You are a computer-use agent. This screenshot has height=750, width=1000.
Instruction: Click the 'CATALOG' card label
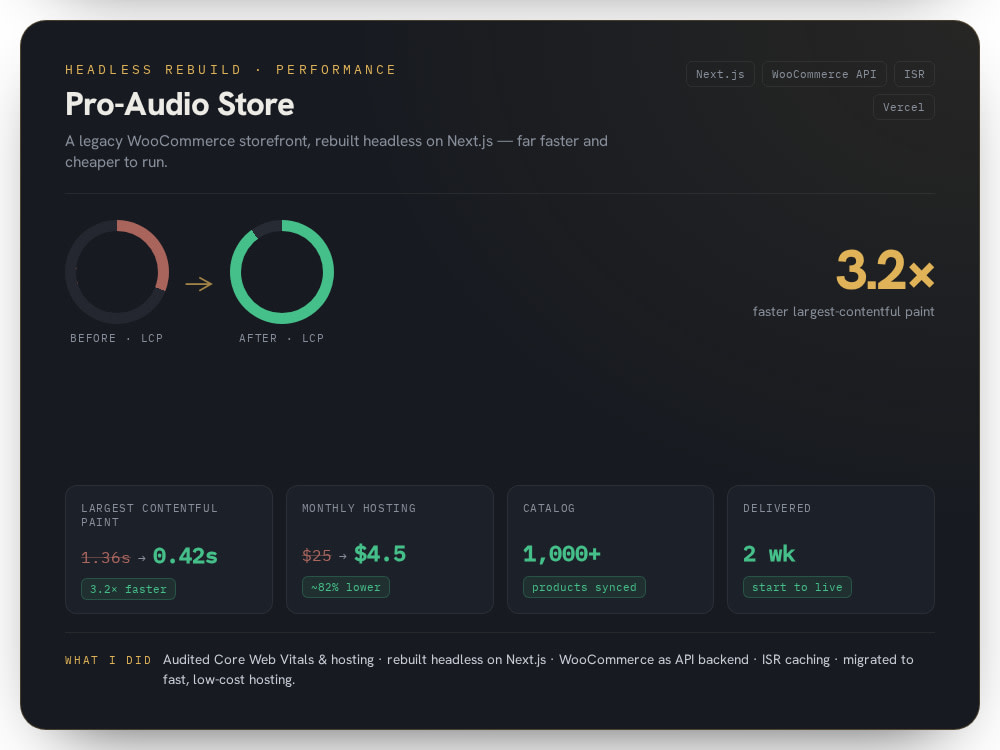549,508
